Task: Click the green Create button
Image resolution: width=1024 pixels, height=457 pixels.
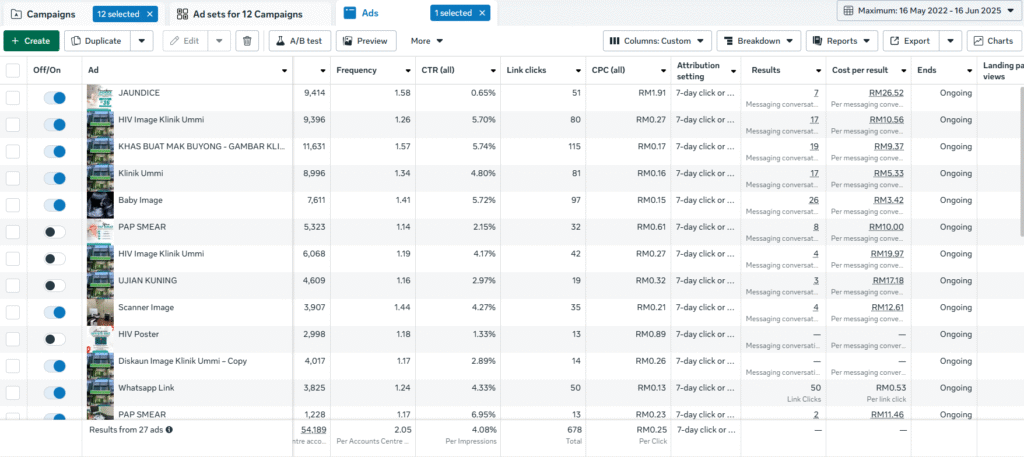Action: point(30,41)
